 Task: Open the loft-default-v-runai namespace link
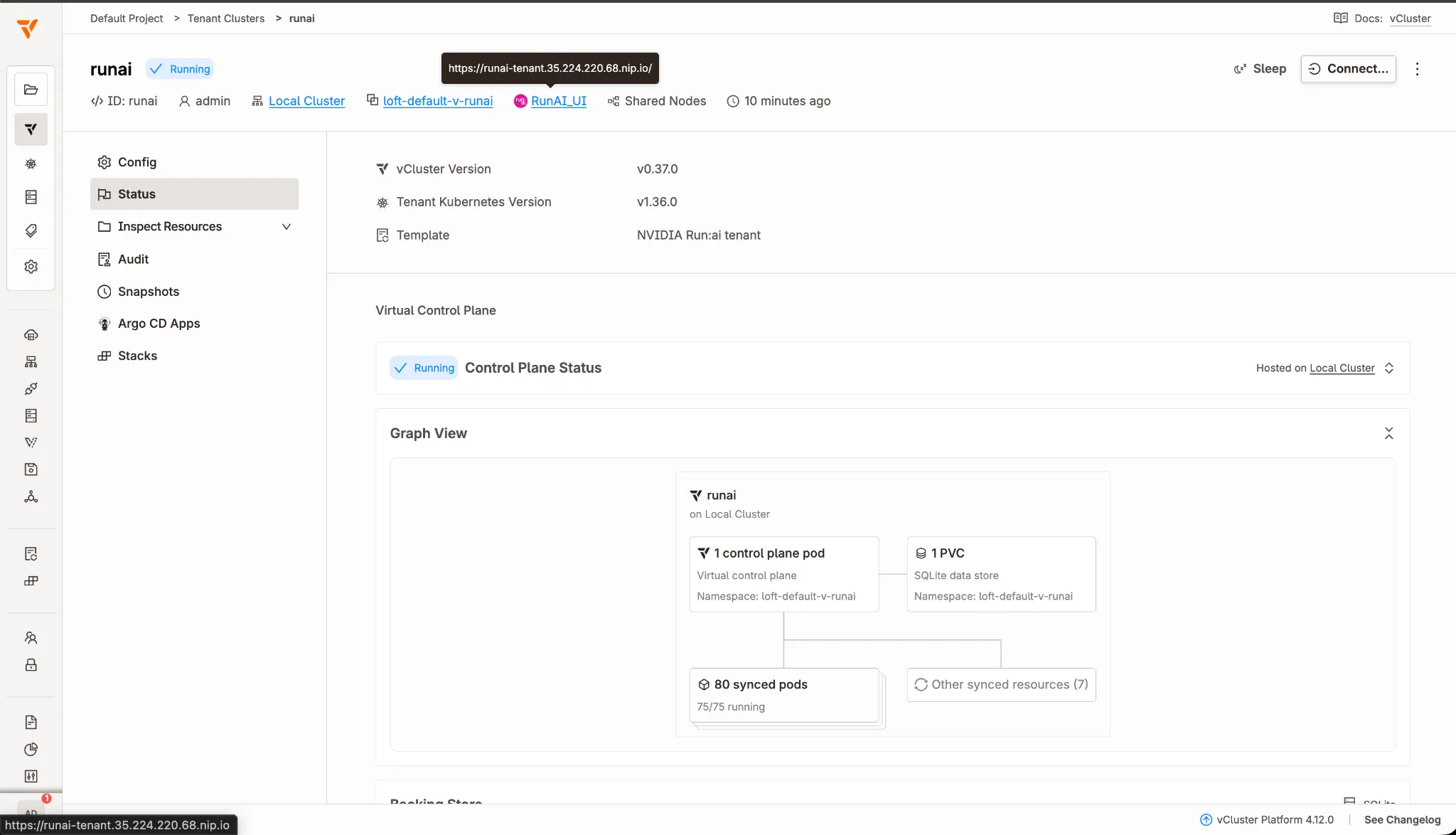437,101
